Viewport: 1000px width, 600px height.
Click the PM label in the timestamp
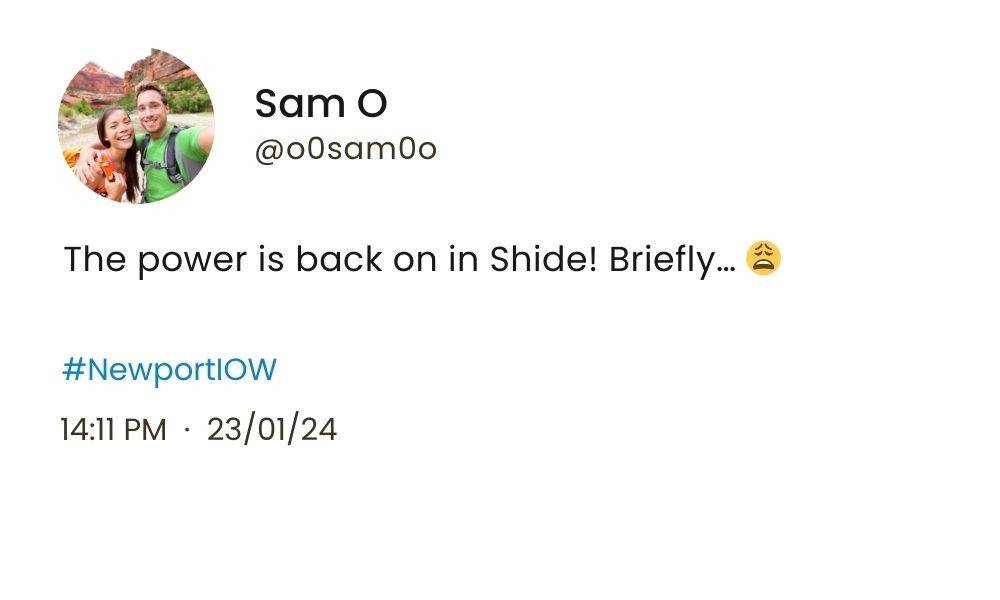(146, 430)
